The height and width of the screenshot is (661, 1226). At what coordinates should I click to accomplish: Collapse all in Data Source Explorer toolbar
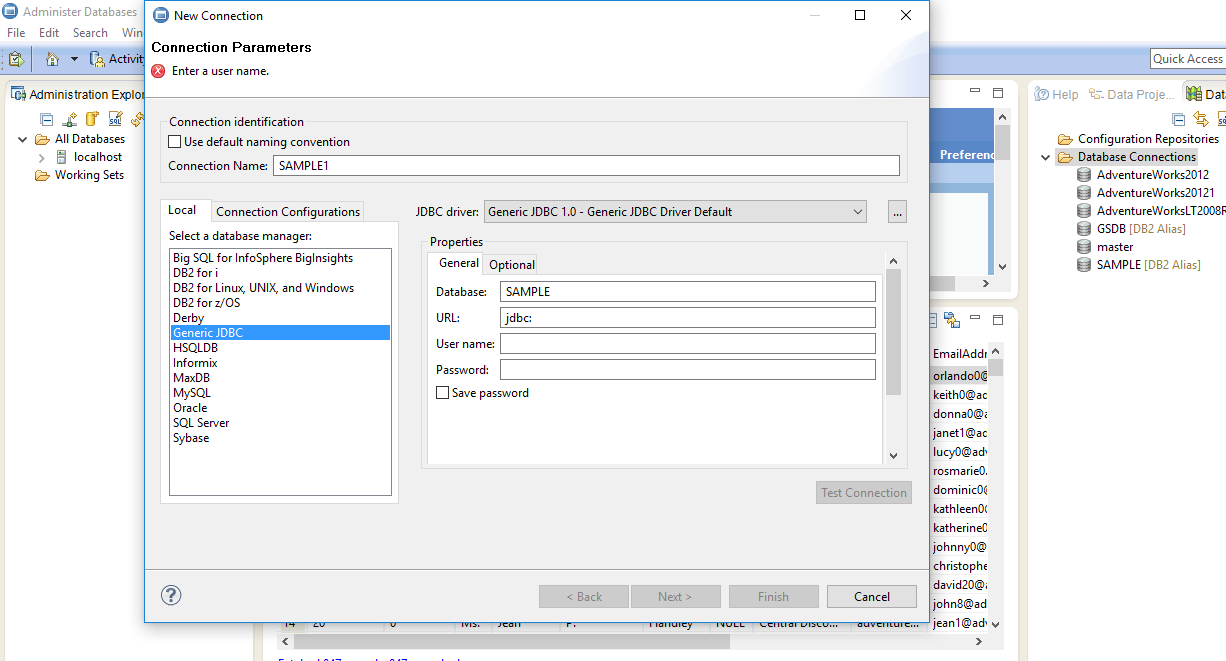1179,119
